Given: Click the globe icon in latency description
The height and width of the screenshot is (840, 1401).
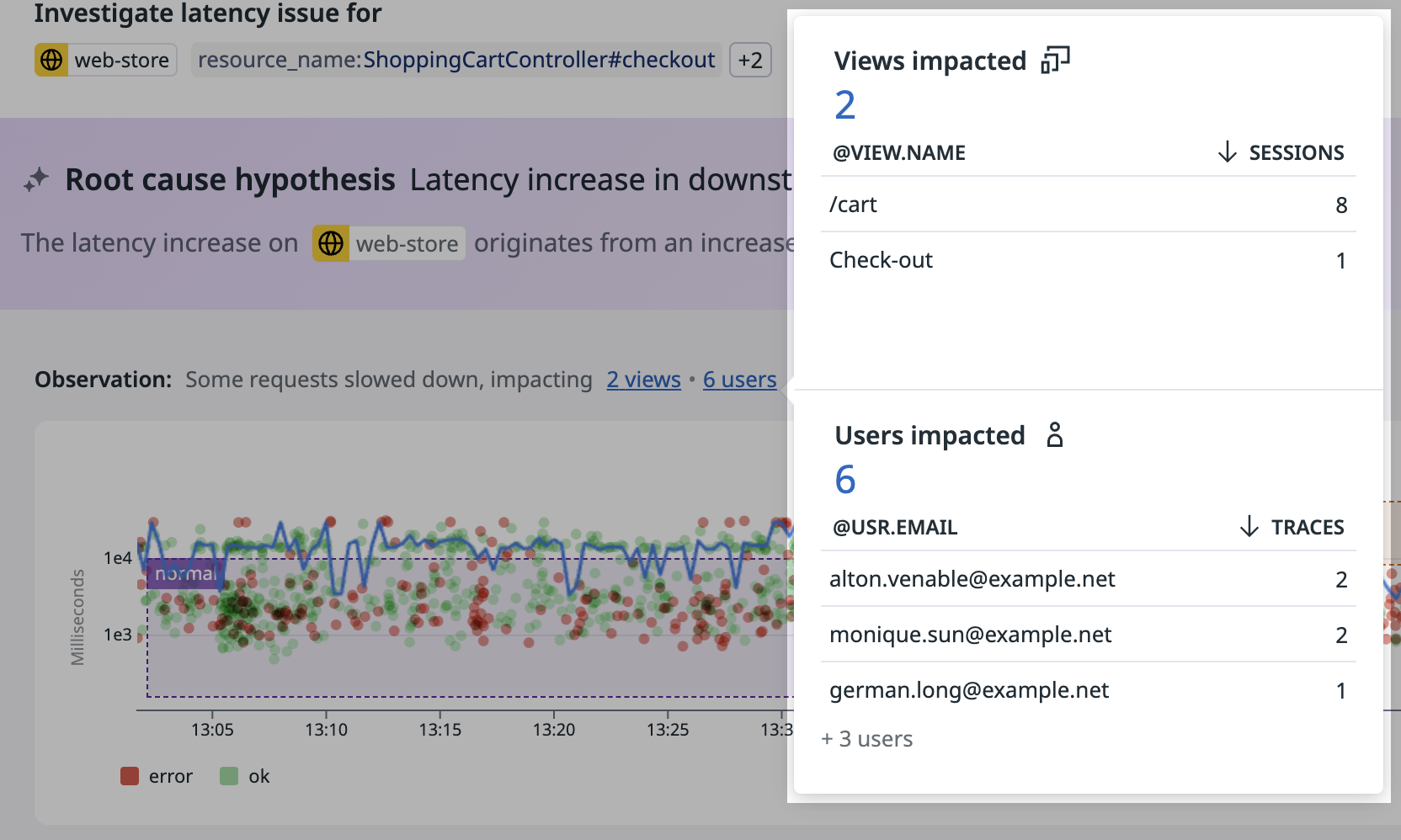Looking at the screenshot, I should click(331, 243).
